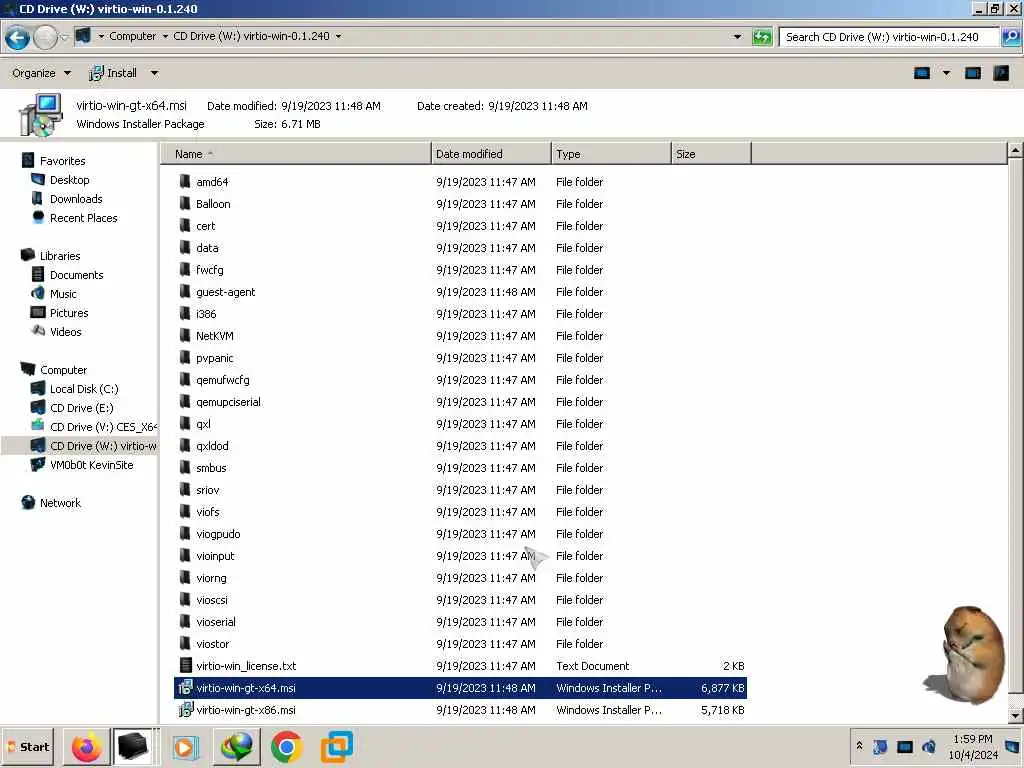Open the Organize dropdown menu

[41, 73]
